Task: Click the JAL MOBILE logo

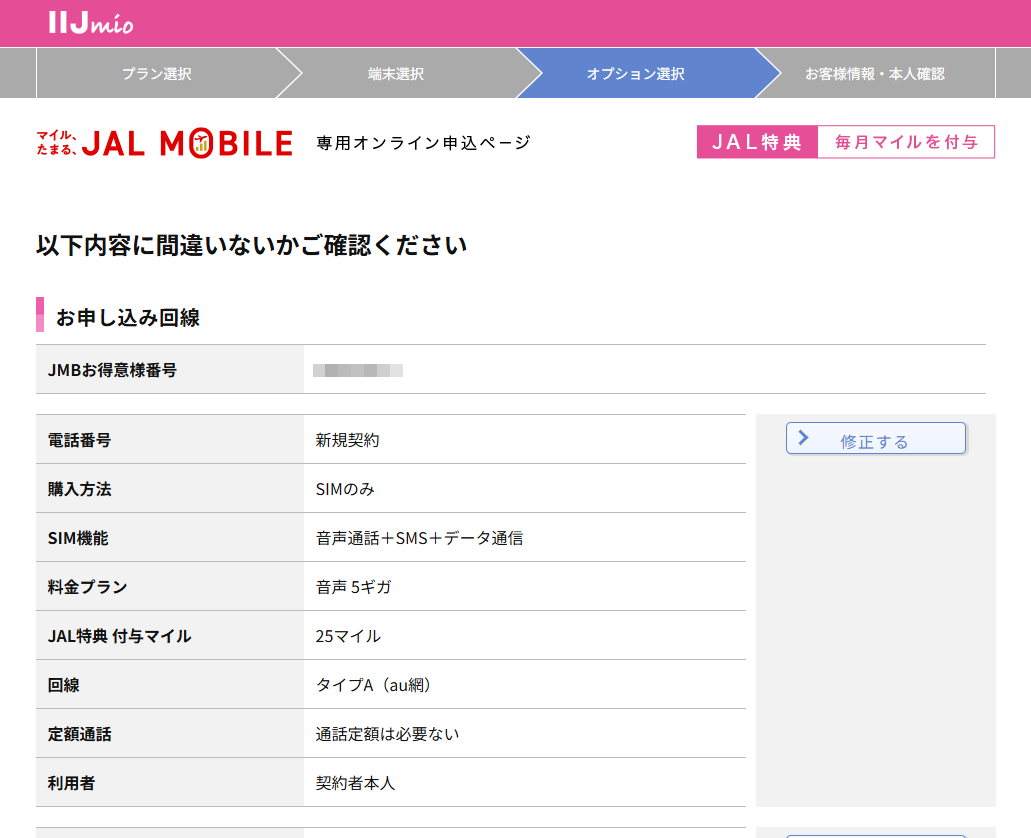Action: tap(190, 141)
